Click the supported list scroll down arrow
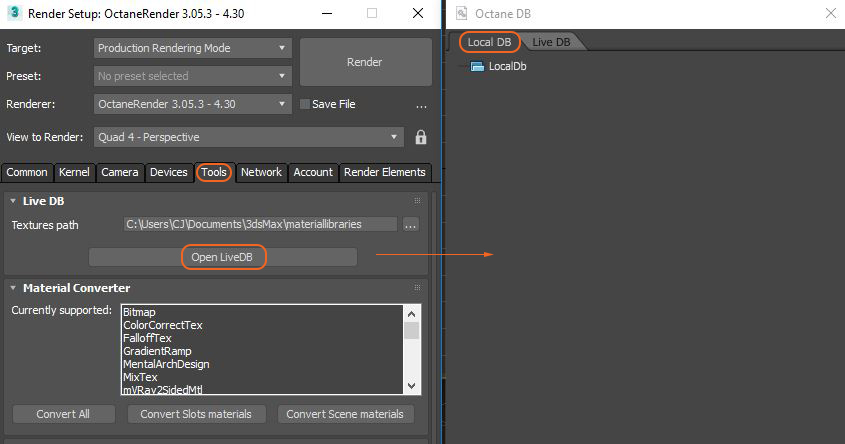 coord(412,386)
